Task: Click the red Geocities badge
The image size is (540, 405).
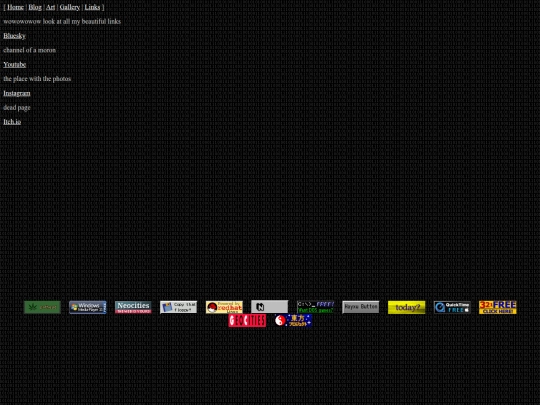Action: coord(247,321)
